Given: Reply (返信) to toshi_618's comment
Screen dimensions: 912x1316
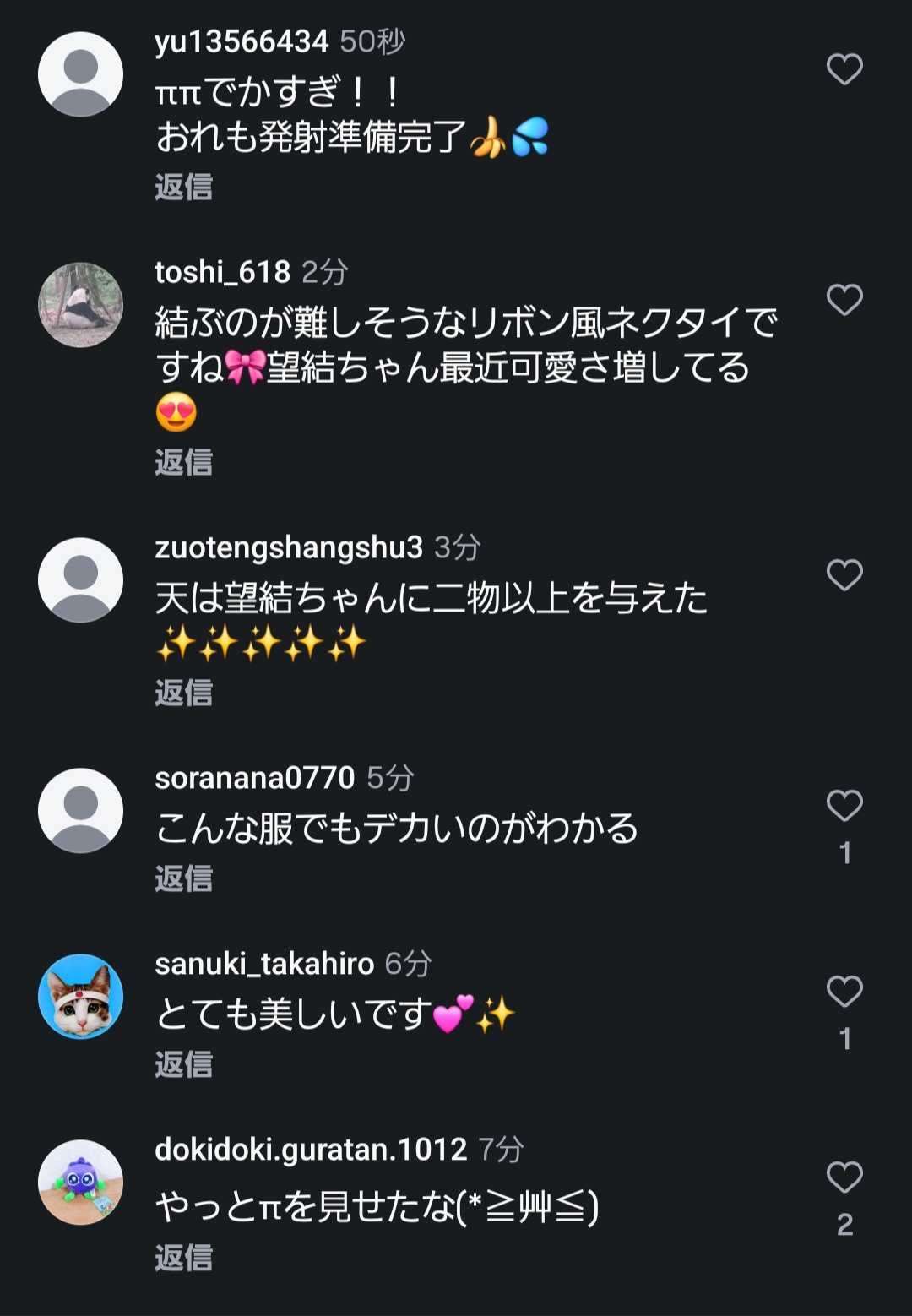Looking at the screenshot, I should [183, 463].
